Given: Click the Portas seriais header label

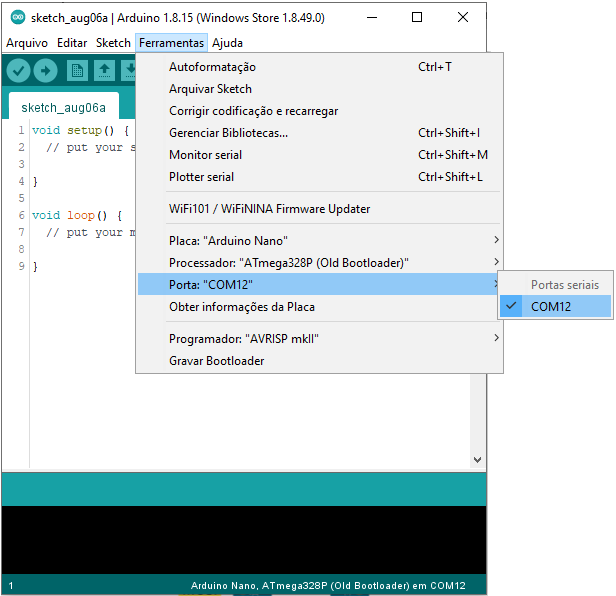Looking at the screenshot, I should tap(565, 284).
